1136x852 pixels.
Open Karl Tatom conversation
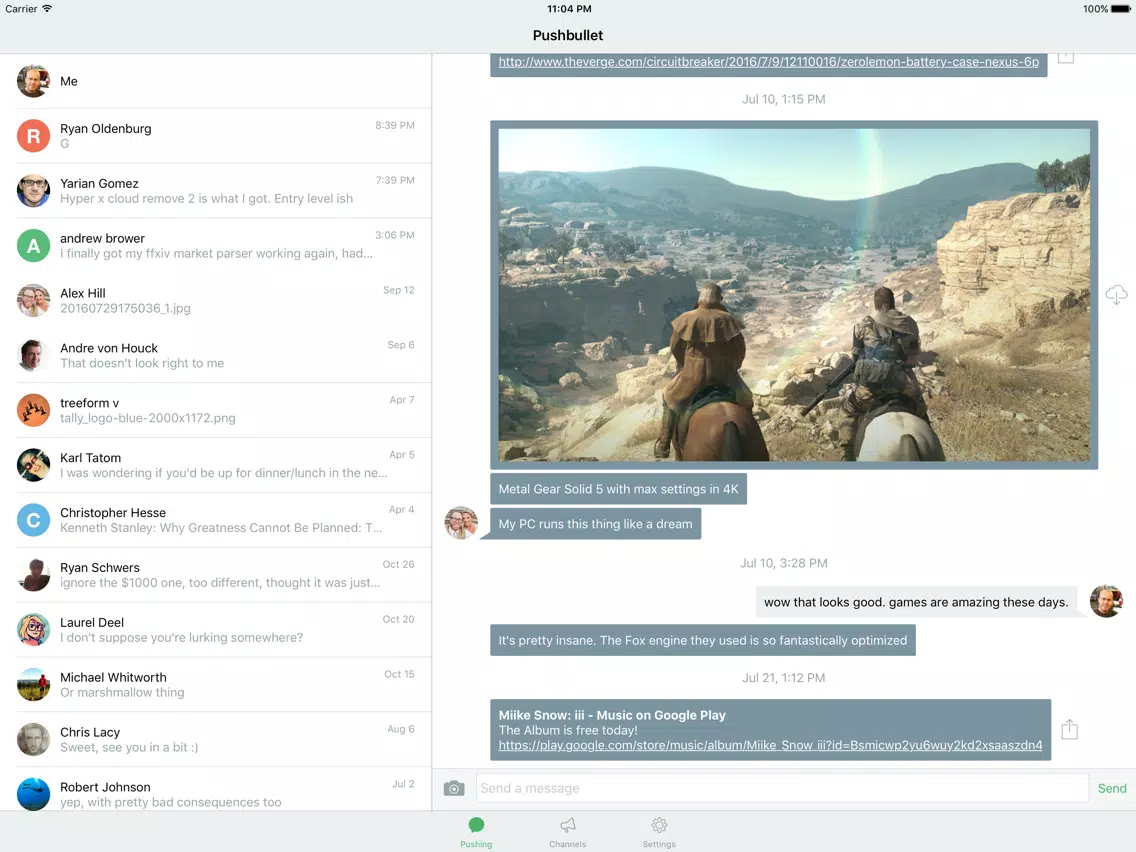pos(216,466)
